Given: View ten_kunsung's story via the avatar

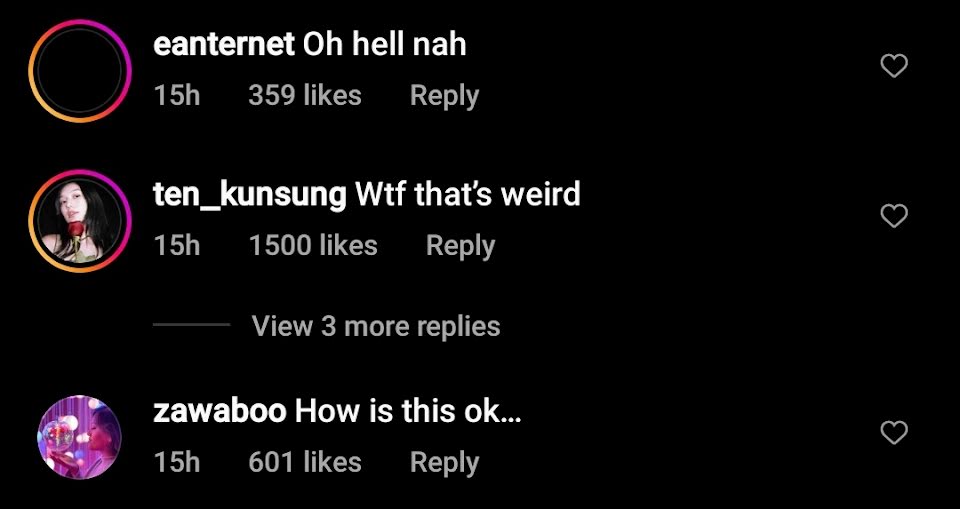Looking at the screenshot, I should click(x=80, y=221).
